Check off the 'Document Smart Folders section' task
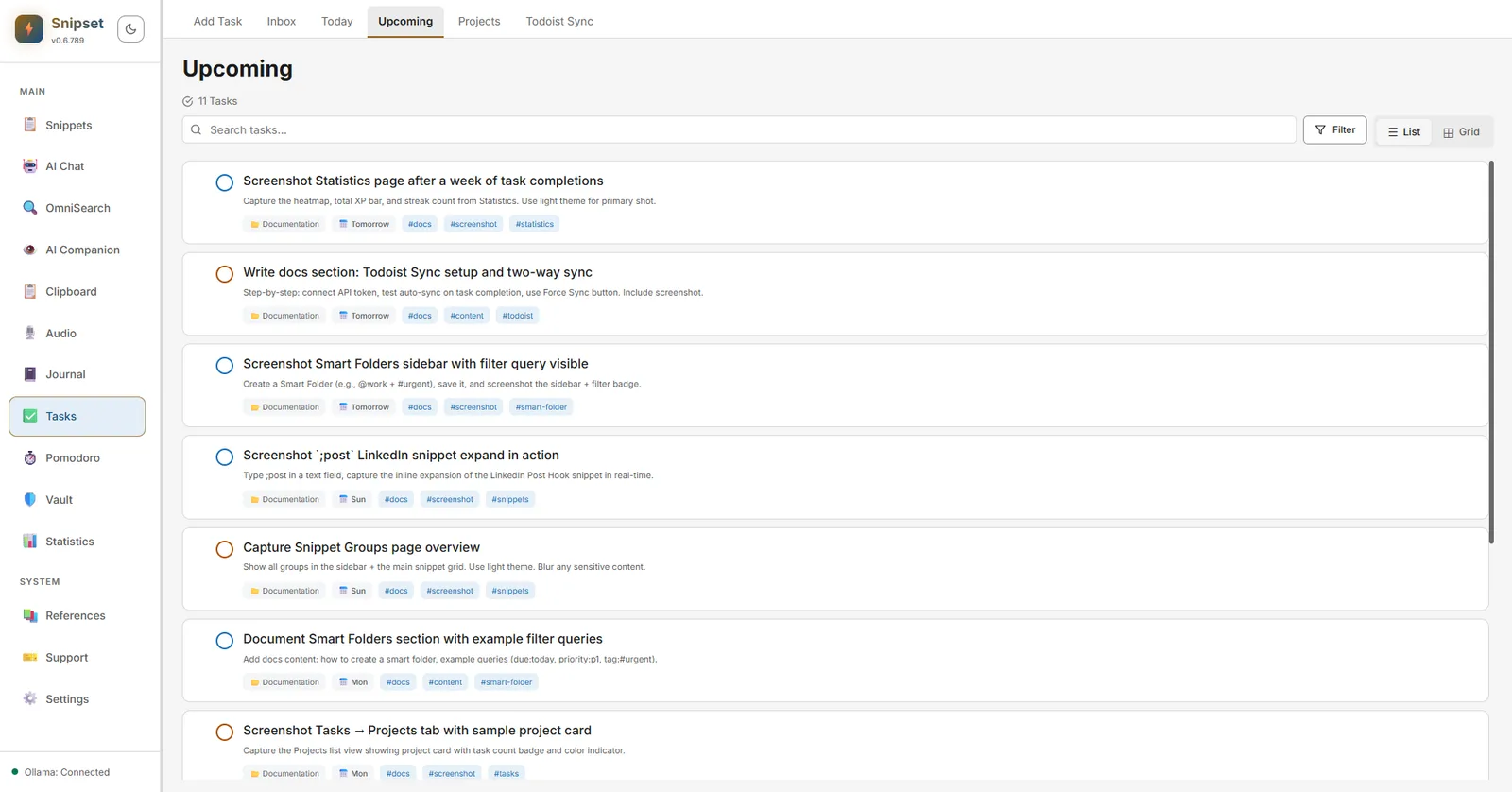 click(224, 641)
